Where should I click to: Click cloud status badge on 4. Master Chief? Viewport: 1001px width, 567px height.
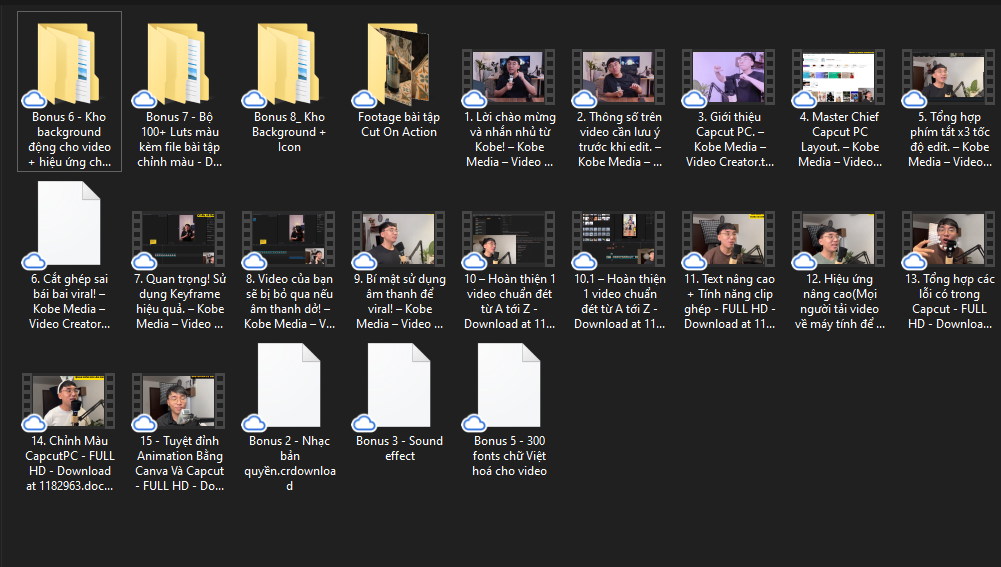click(804, 99)
